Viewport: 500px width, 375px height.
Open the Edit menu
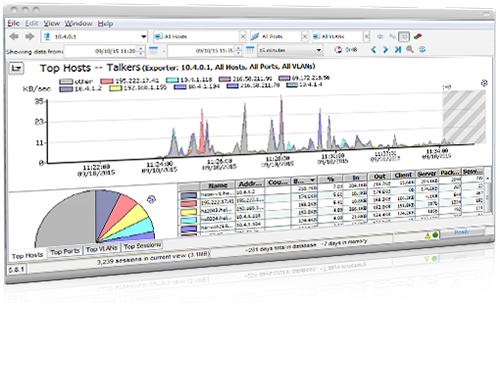32,23
